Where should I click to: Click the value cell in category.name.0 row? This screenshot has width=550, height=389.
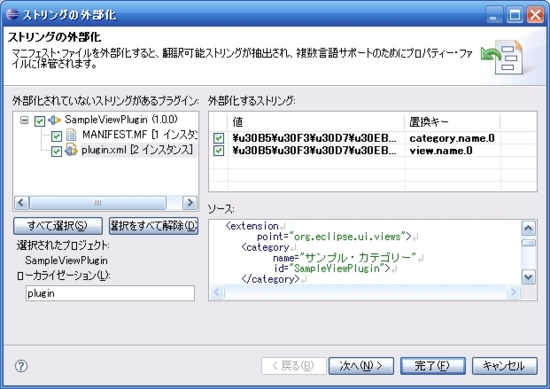(x=316, y=138)
